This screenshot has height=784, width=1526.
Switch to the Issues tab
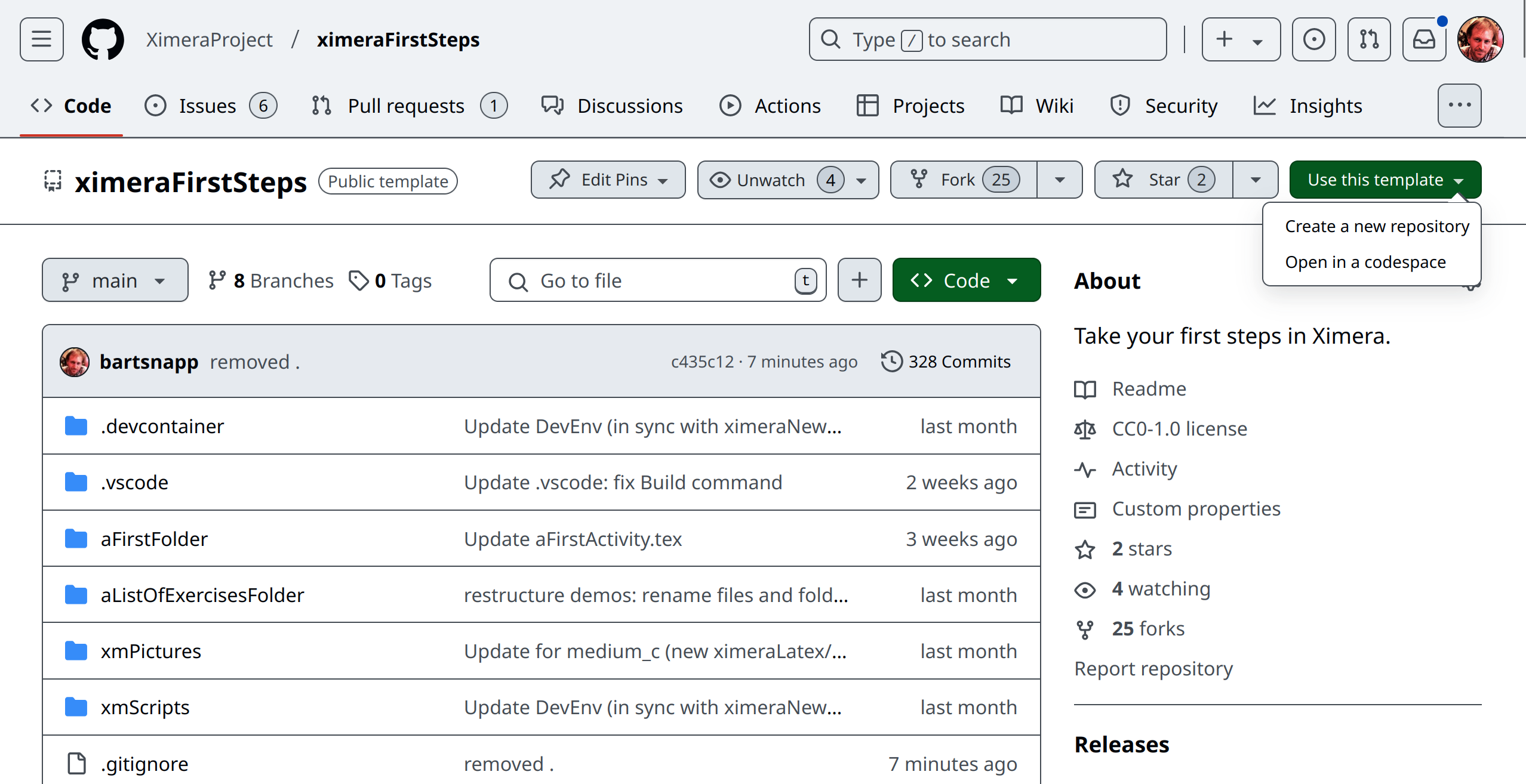(208, 106)
